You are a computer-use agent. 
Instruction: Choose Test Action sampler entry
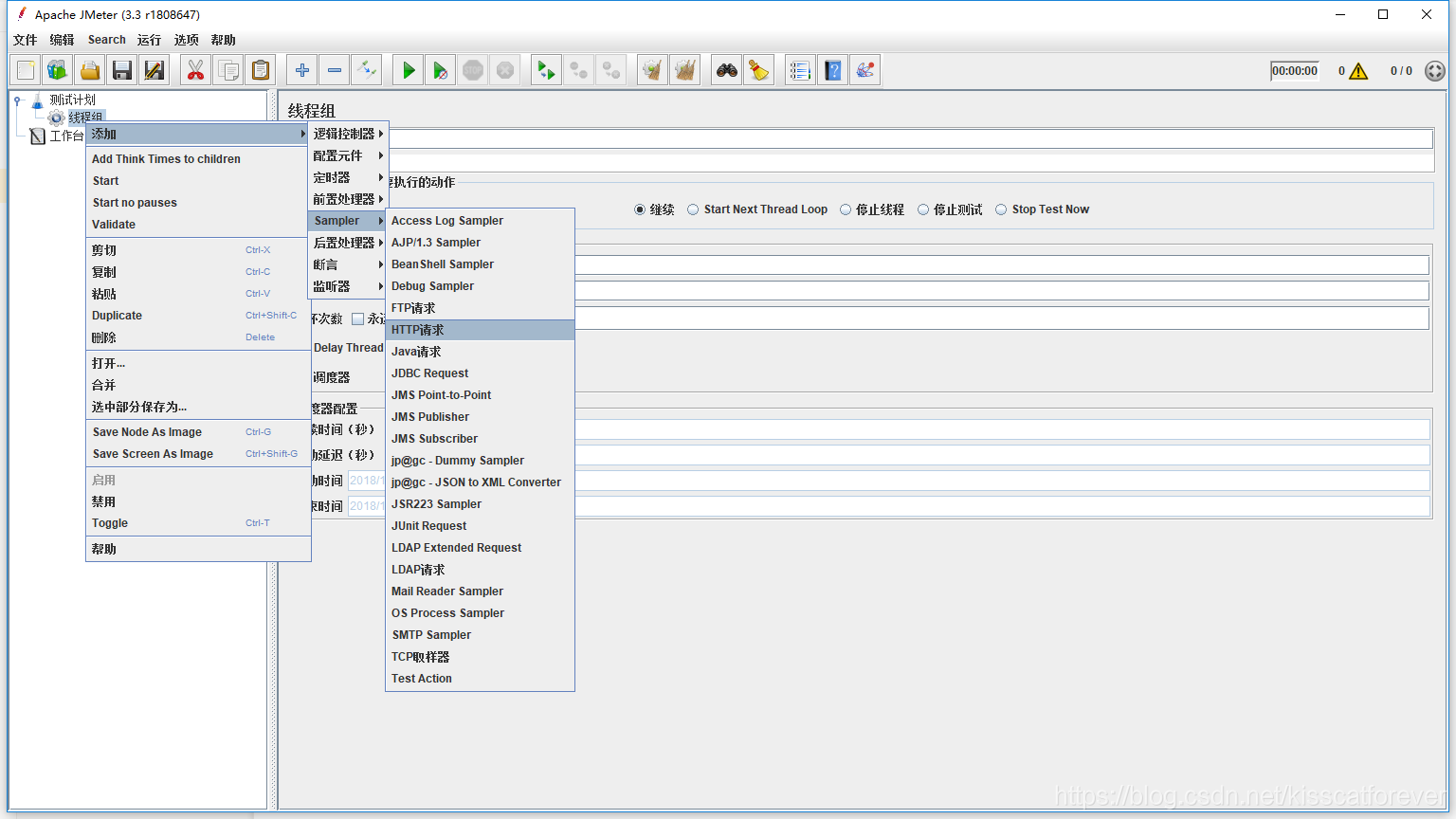click(x=480, y=679)
